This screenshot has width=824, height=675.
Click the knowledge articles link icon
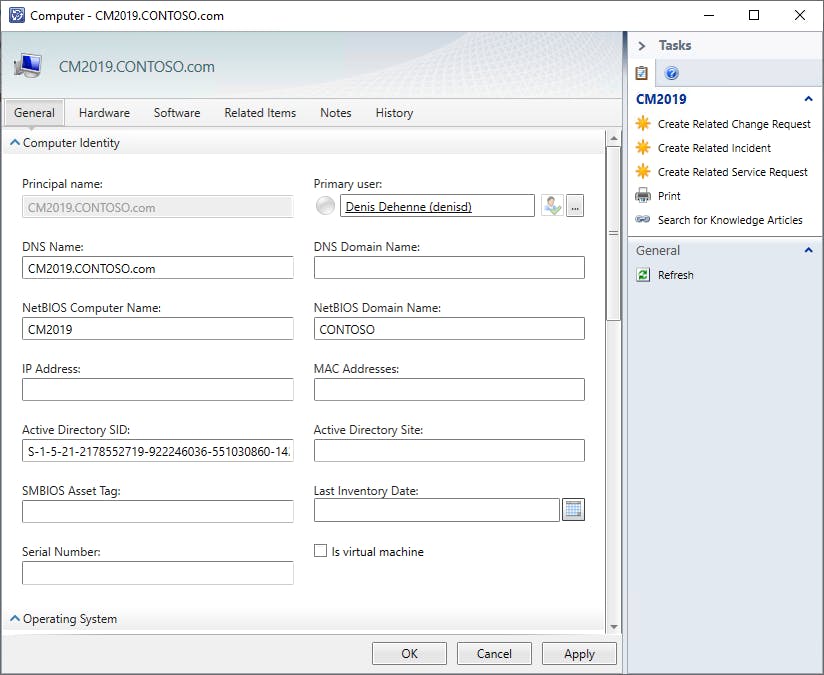tap(643, 219)
